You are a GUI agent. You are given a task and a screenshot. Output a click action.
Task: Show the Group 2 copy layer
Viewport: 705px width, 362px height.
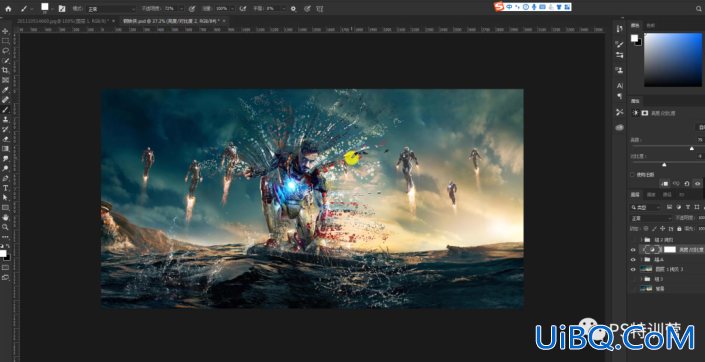click(633, 240)
